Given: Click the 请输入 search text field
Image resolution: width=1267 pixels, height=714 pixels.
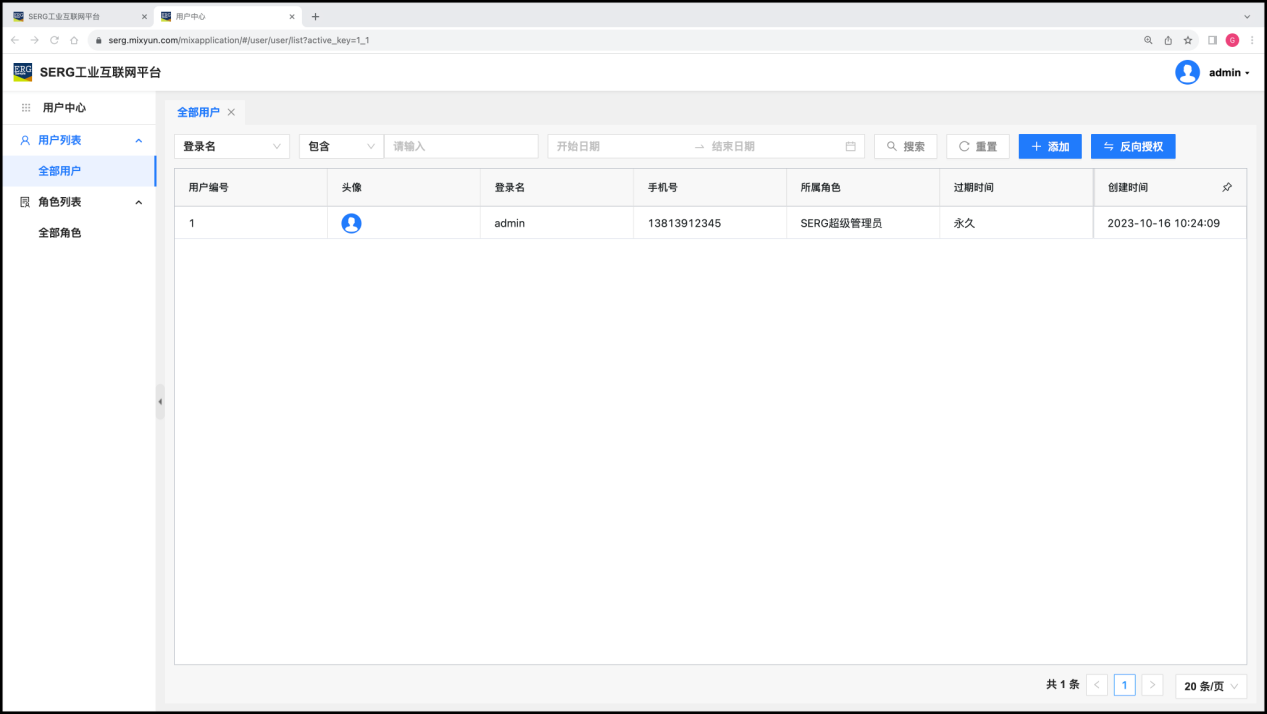Looking at the screenshot, I should pos(460,146).
